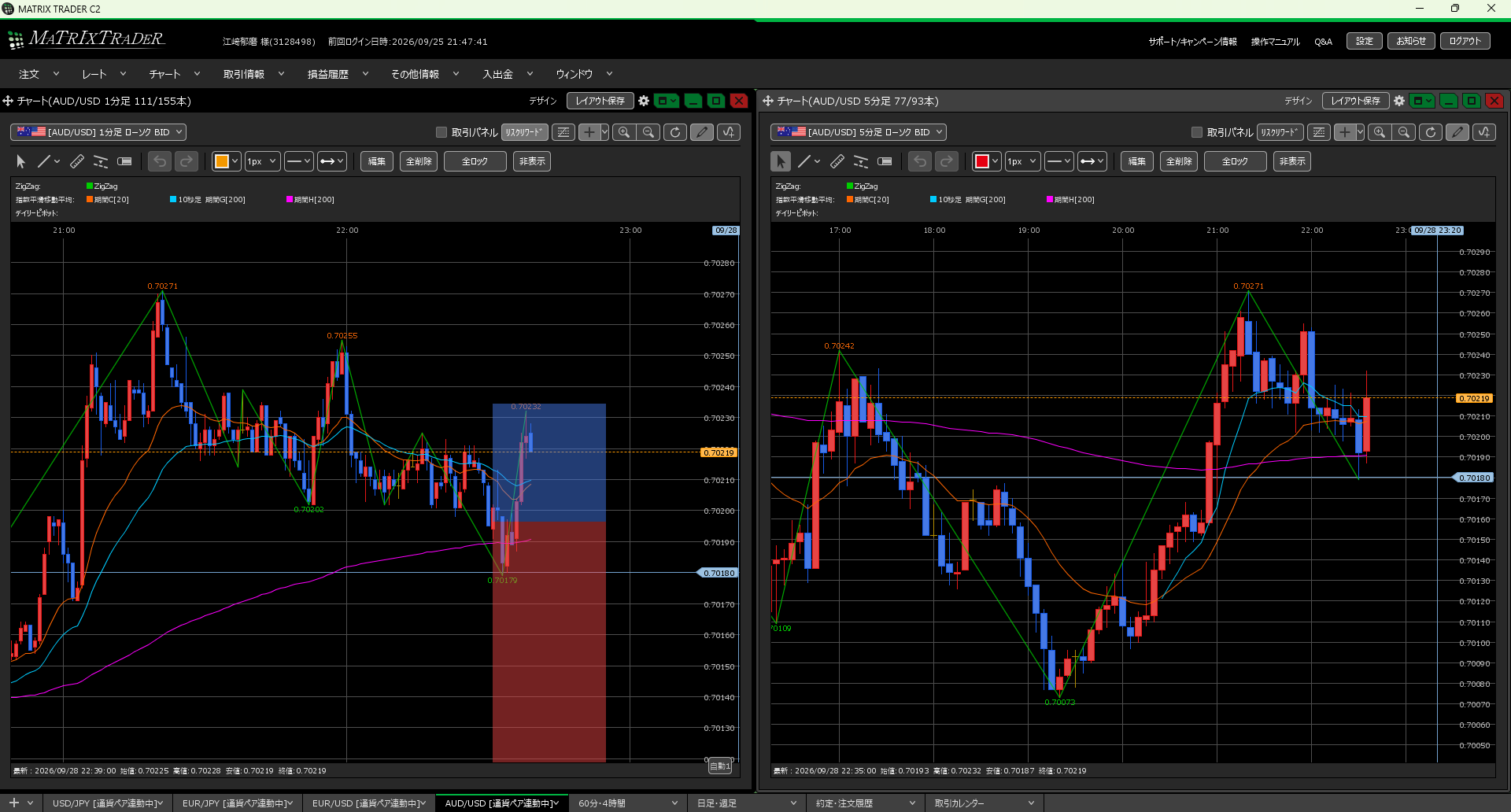Image resolution: width=1511 pixels, height=812 pixels.
Task: Open red color swatch in 5-minute chart
Action: [986, 161]
